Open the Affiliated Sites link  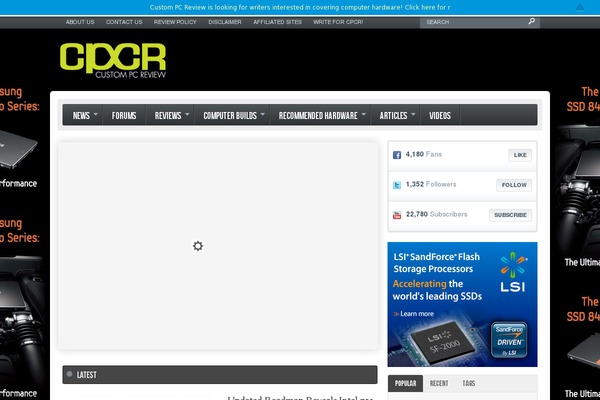click(277, 22)
